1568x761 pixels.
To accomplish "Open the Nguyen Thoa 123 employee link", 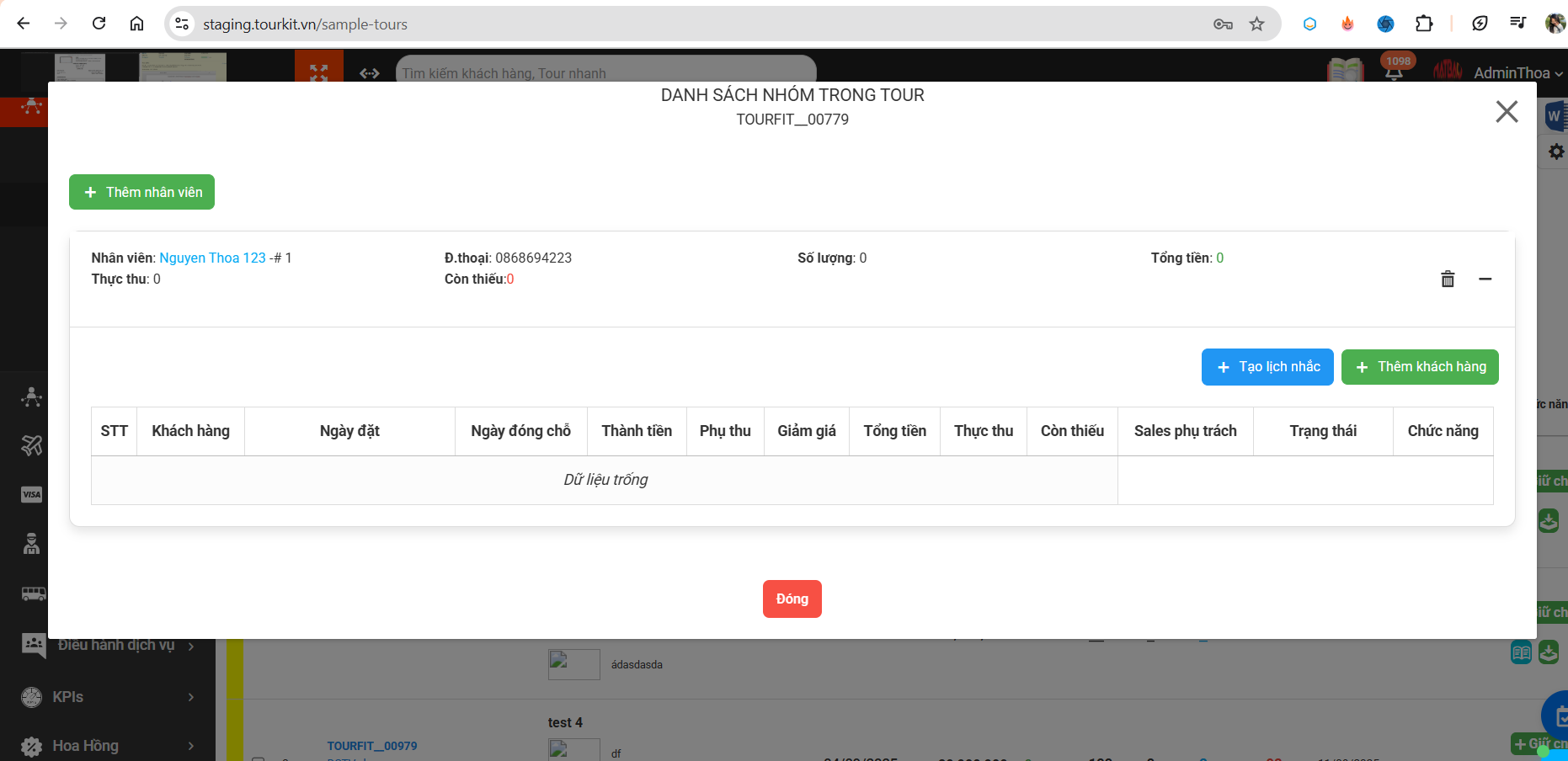I will (212, 258).
